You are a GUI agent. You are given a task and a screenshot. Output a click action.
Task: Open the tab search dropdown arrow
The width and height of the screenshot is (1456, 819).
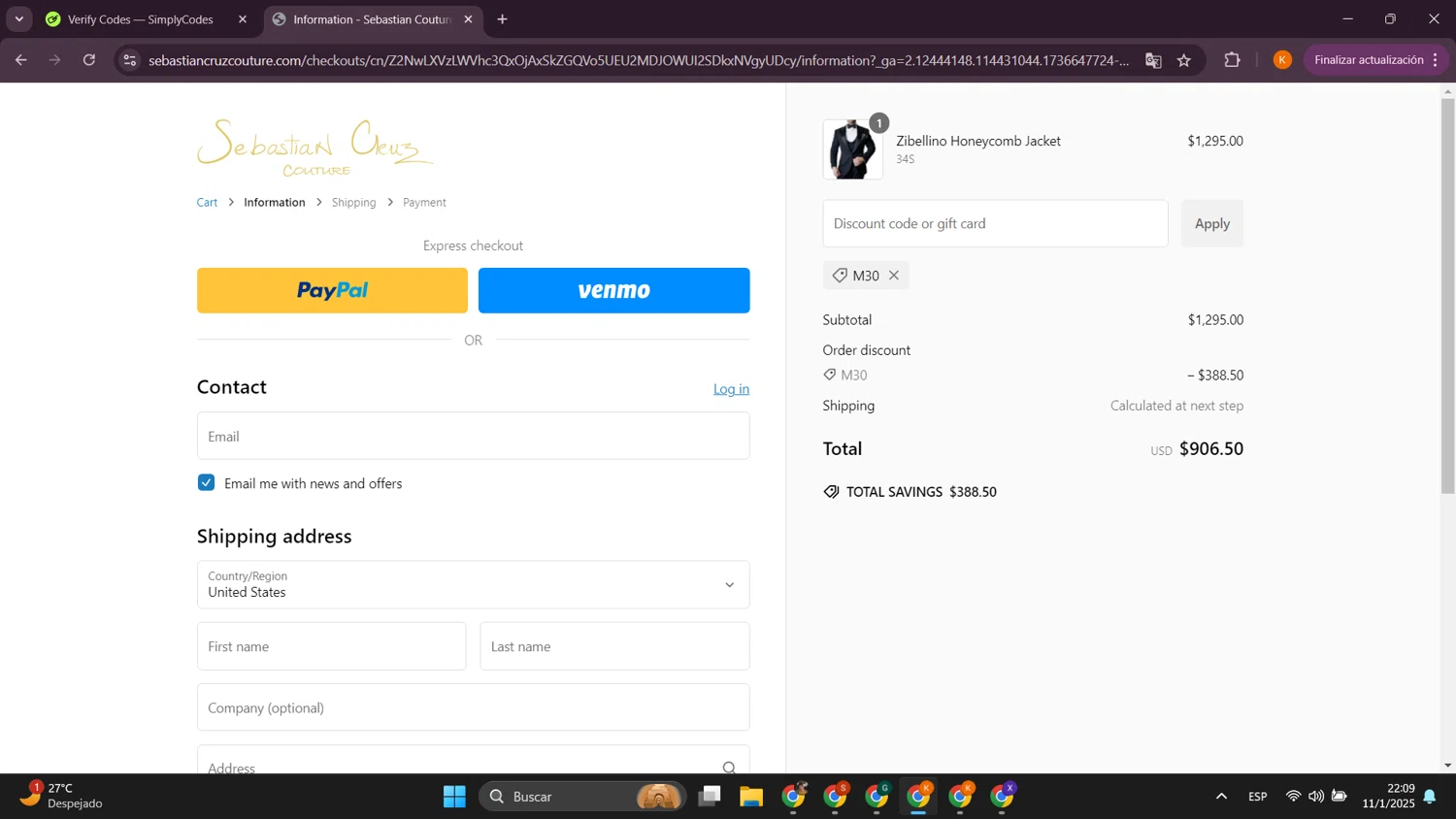18,19
